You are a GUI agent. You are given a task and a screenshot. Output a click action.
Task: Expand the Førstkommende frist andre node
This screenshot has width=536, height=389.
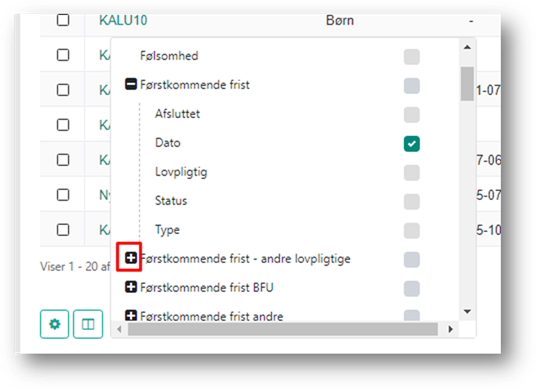click(131, 316)
